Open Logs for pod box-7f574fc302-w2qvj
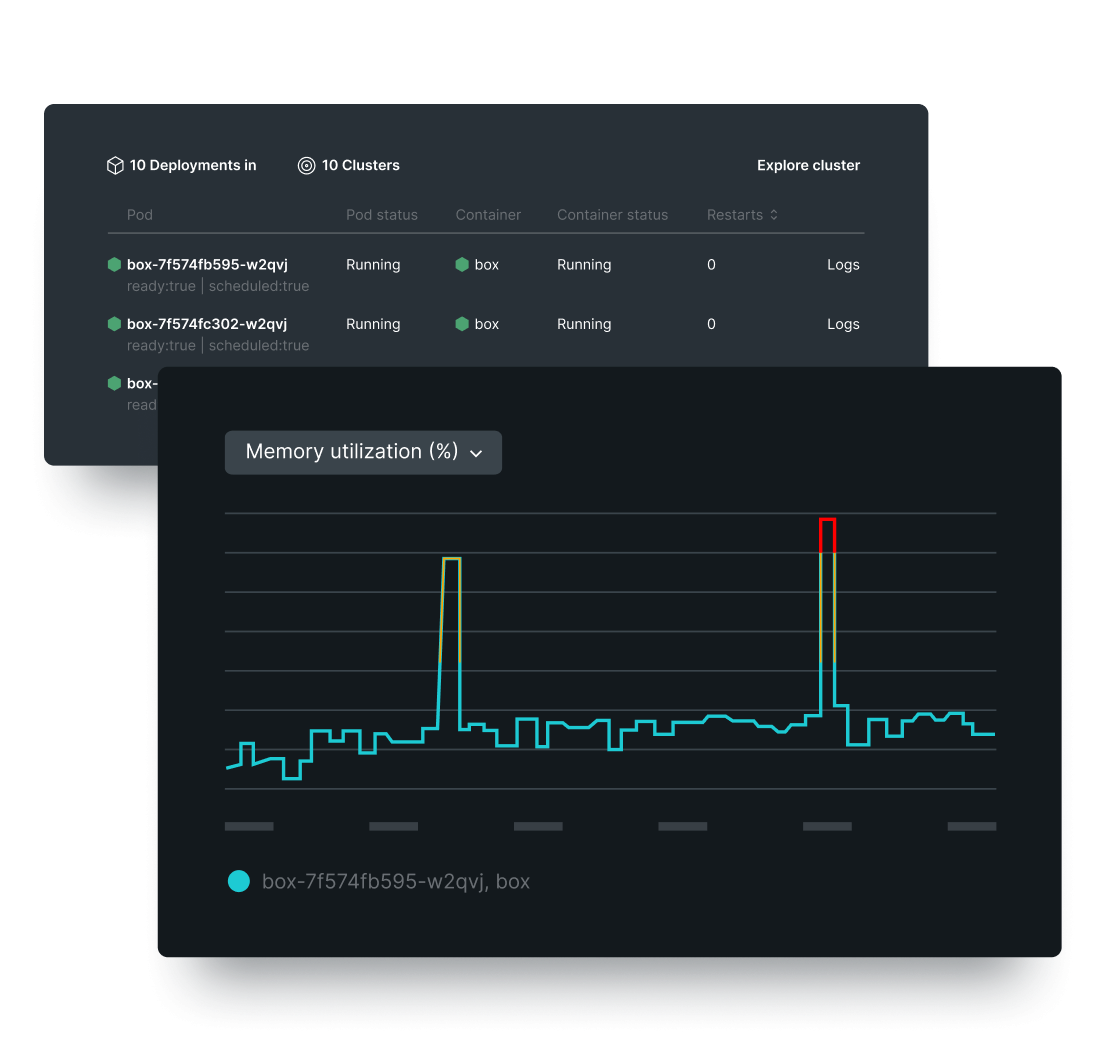This screenshot has height=1060, width=1105. [x=844, y=324]
